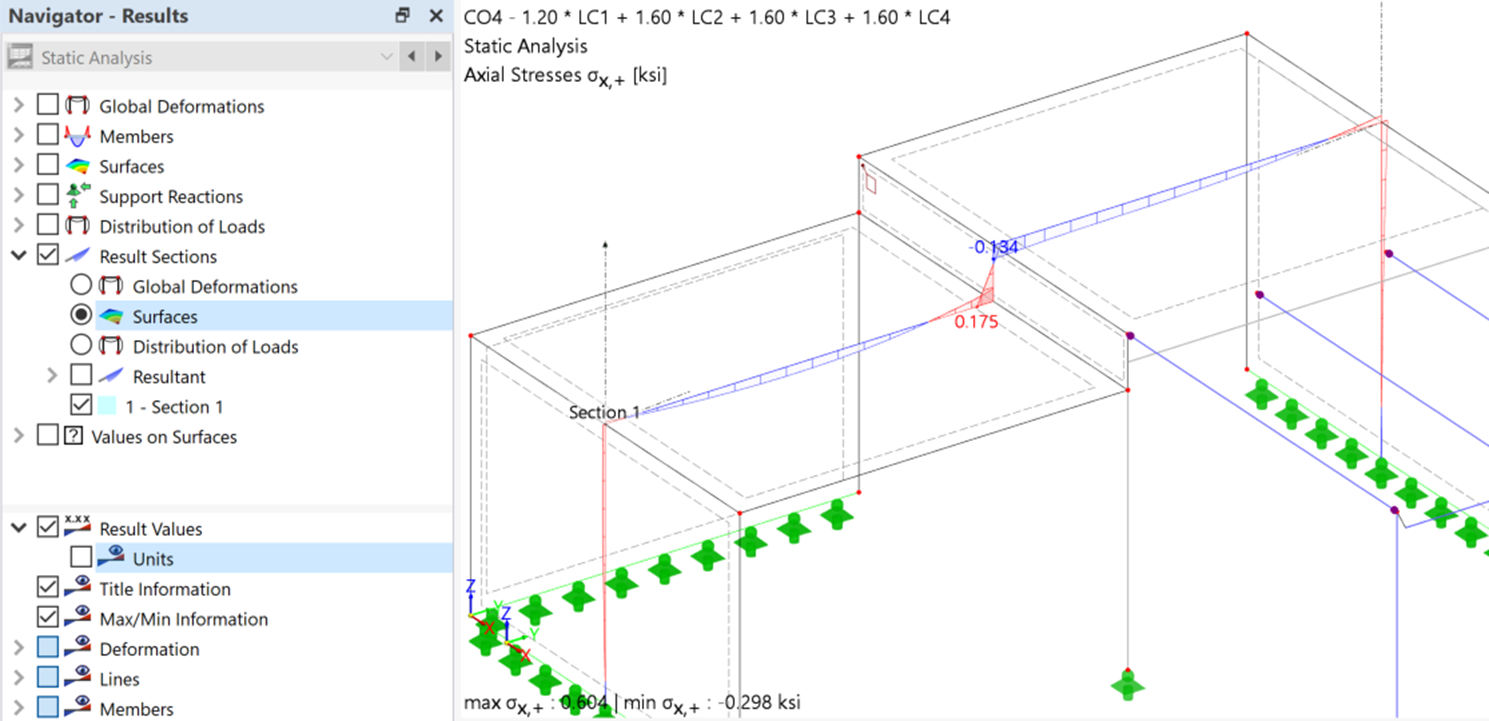Screen dimensions: 1489x721
Task: Click the Title Information eye icon
Action: pos(78,588)
